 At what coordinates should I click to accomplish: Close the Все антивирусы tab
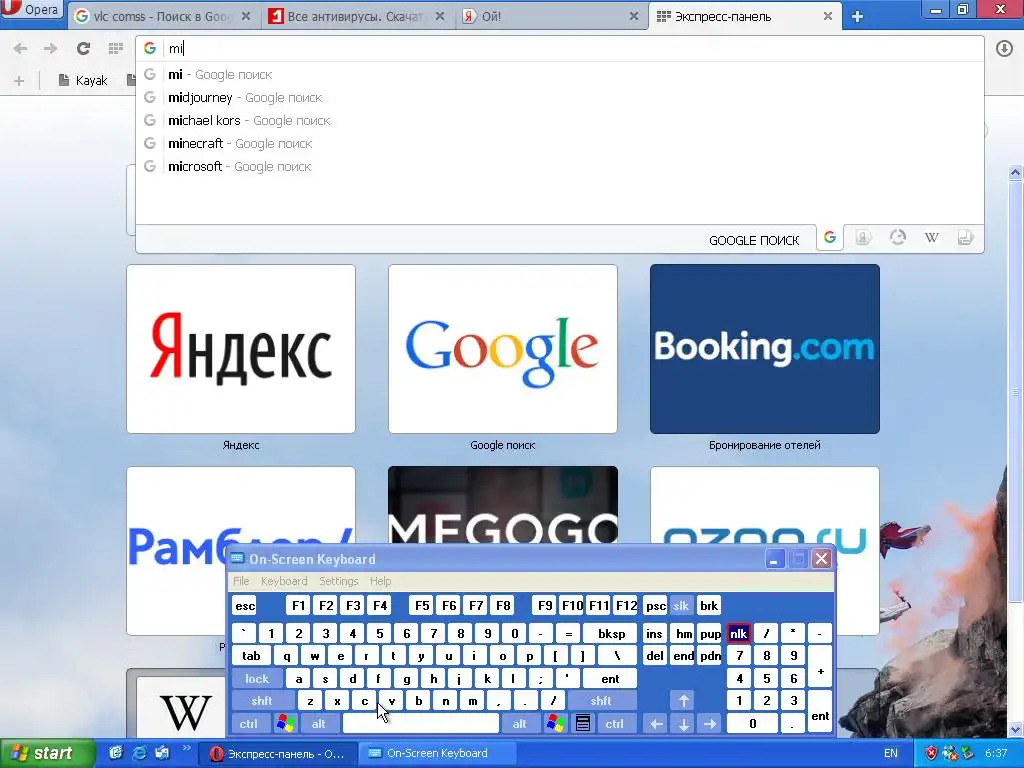tap(440, 16)
